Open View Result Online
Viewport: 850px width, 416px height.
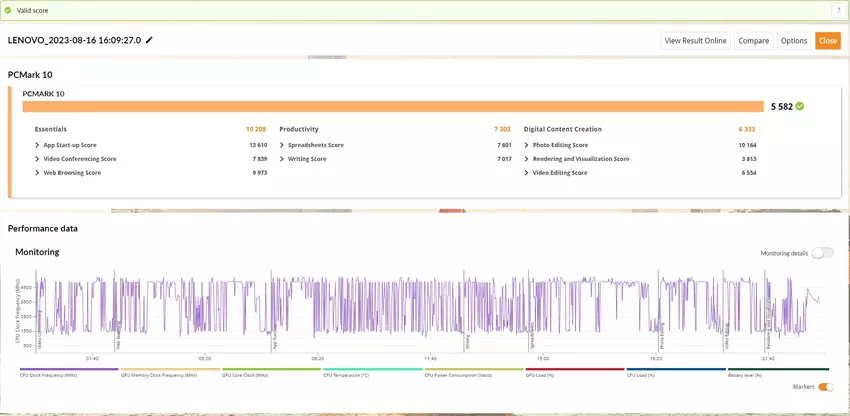[x=695, y=41]
